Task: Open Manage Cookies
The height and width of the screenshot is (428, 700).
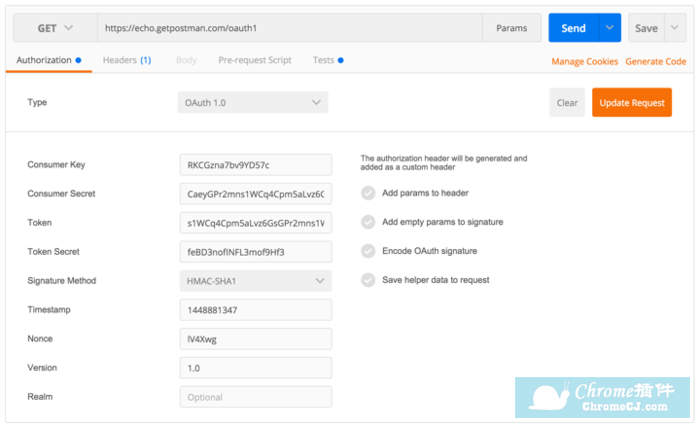Action: pos(584,62)
